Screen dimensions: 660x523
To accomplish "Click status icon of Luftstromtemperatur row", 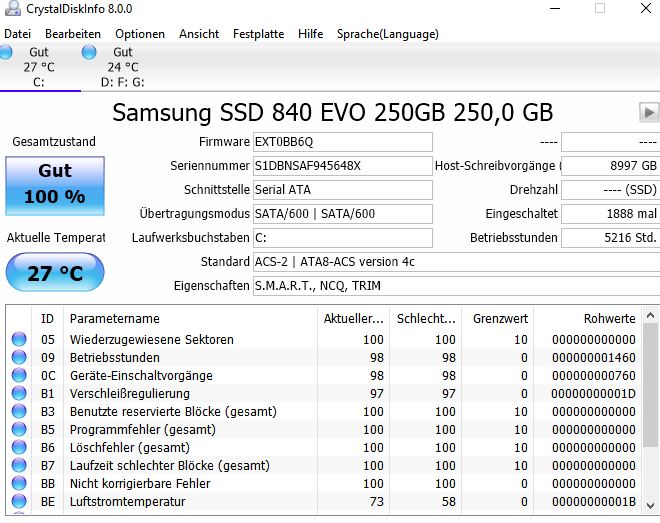I will tap(19, 502).
